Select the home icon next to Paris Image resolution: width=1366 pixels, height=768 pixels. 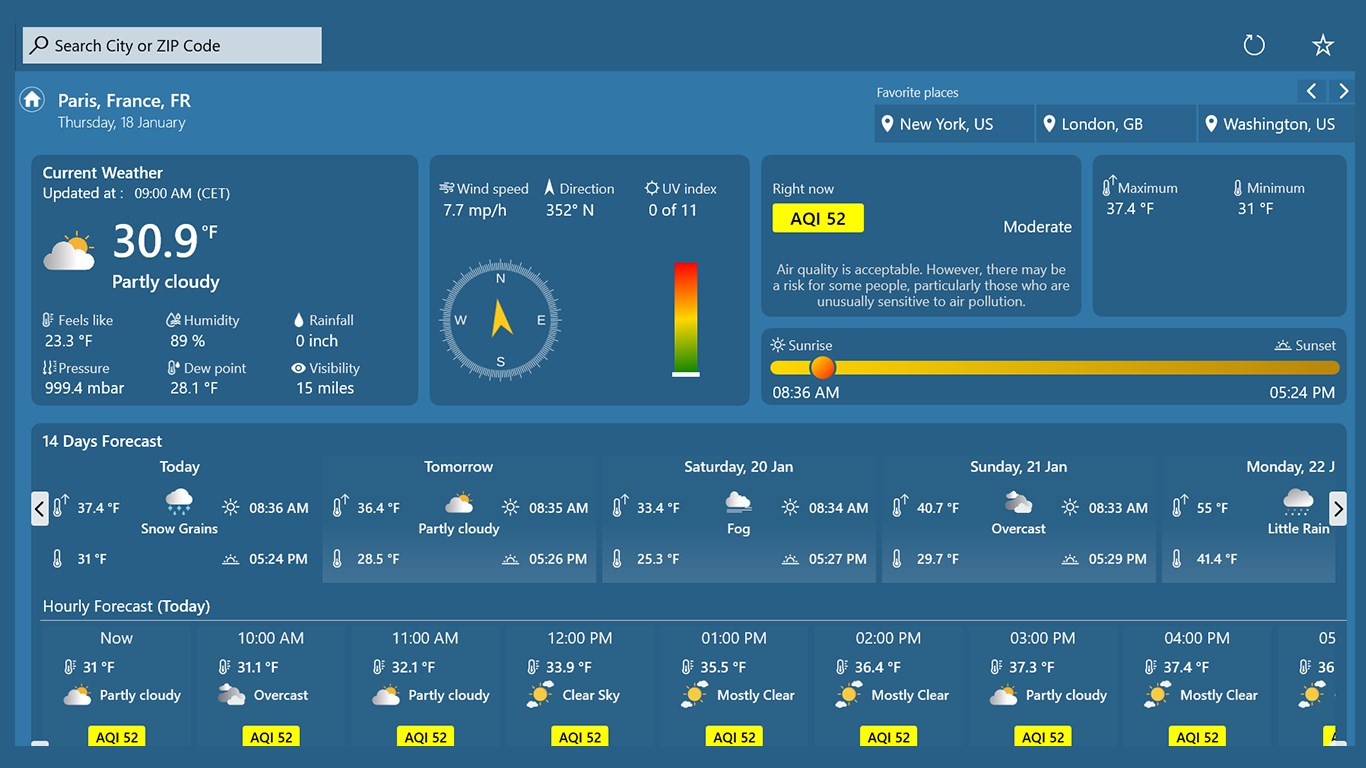click(31, 99)
